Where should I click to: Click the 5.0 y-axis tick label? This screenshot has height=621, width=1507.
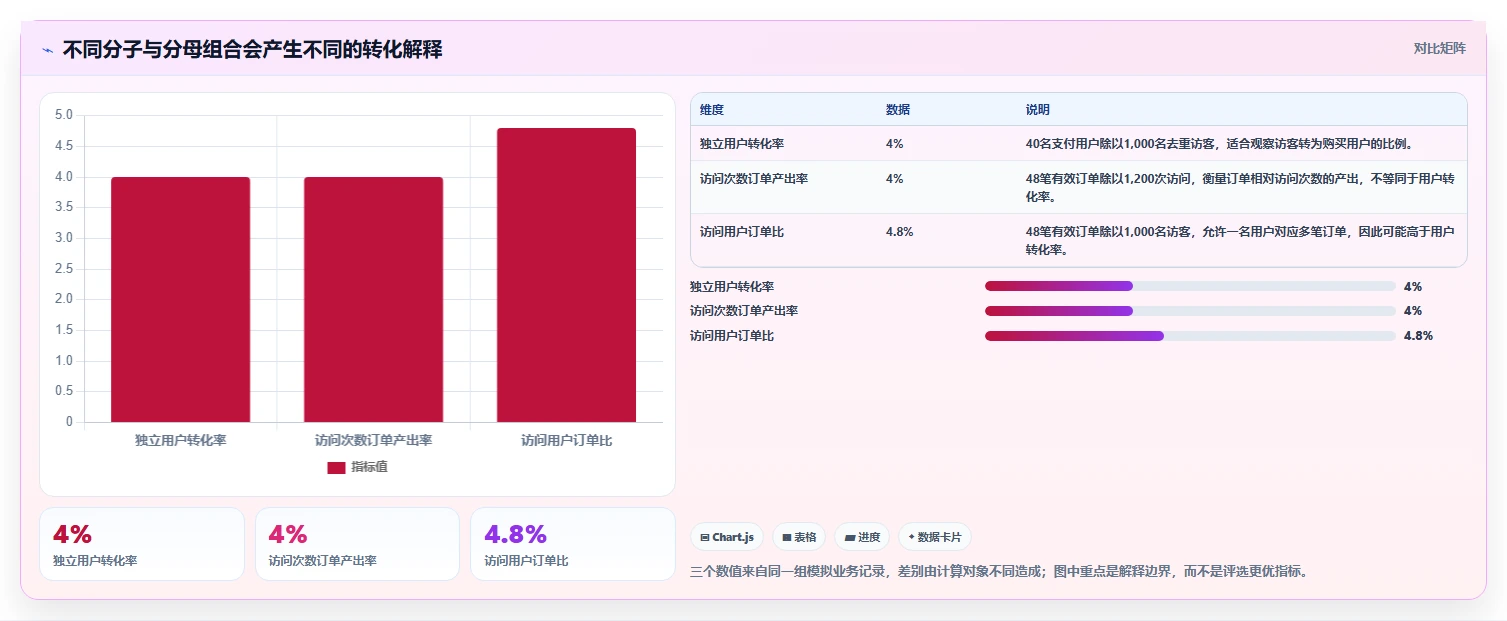(64, 115)
